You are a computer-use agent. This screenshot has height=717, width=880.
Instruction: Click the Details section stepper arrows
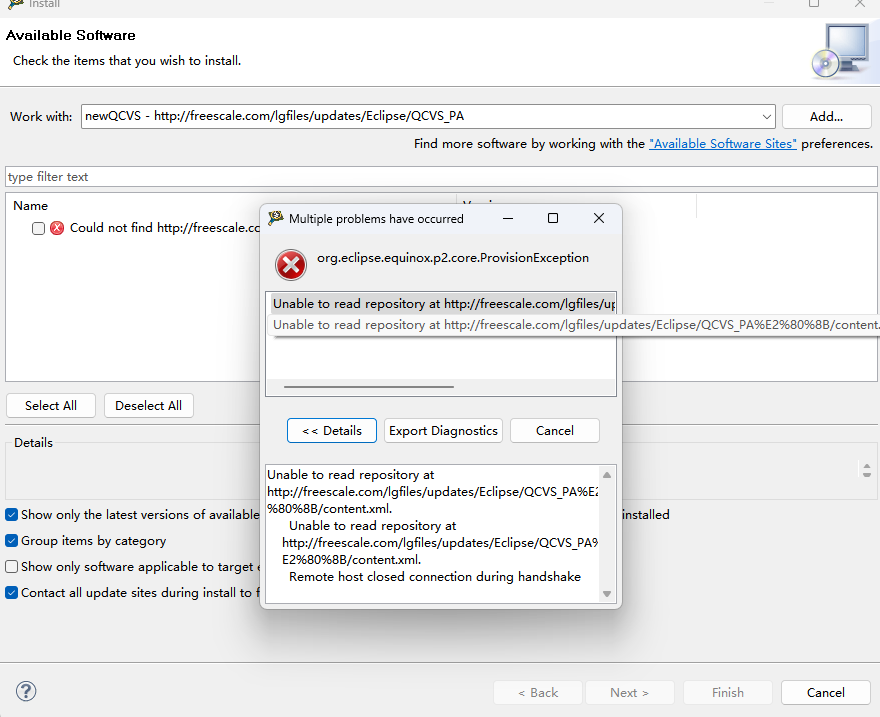[x=867, y=470]
